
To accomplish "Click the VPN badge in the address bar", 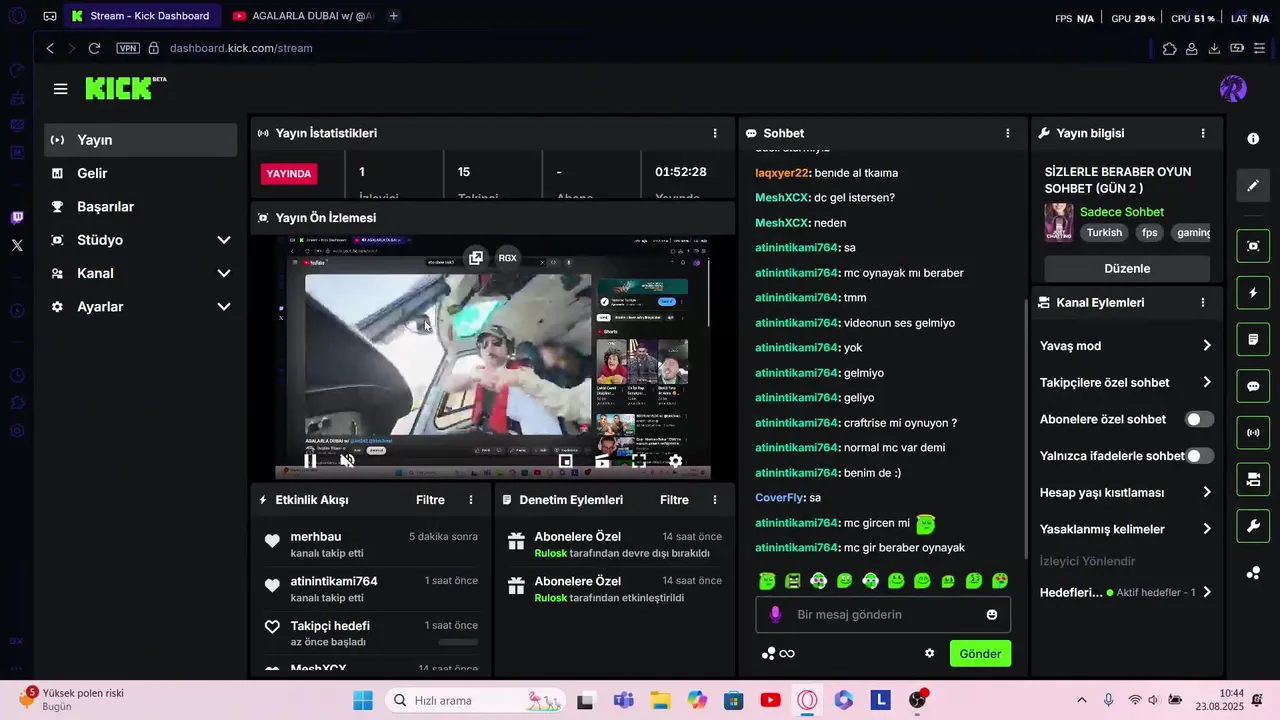I will coord(128,48).
